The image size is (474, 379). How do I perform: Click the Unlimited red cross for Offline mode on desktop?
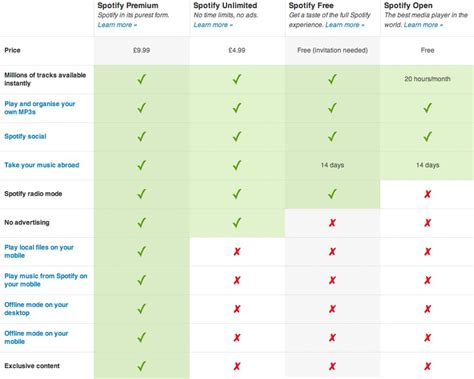pyautogui.click(x=237, y=309)
